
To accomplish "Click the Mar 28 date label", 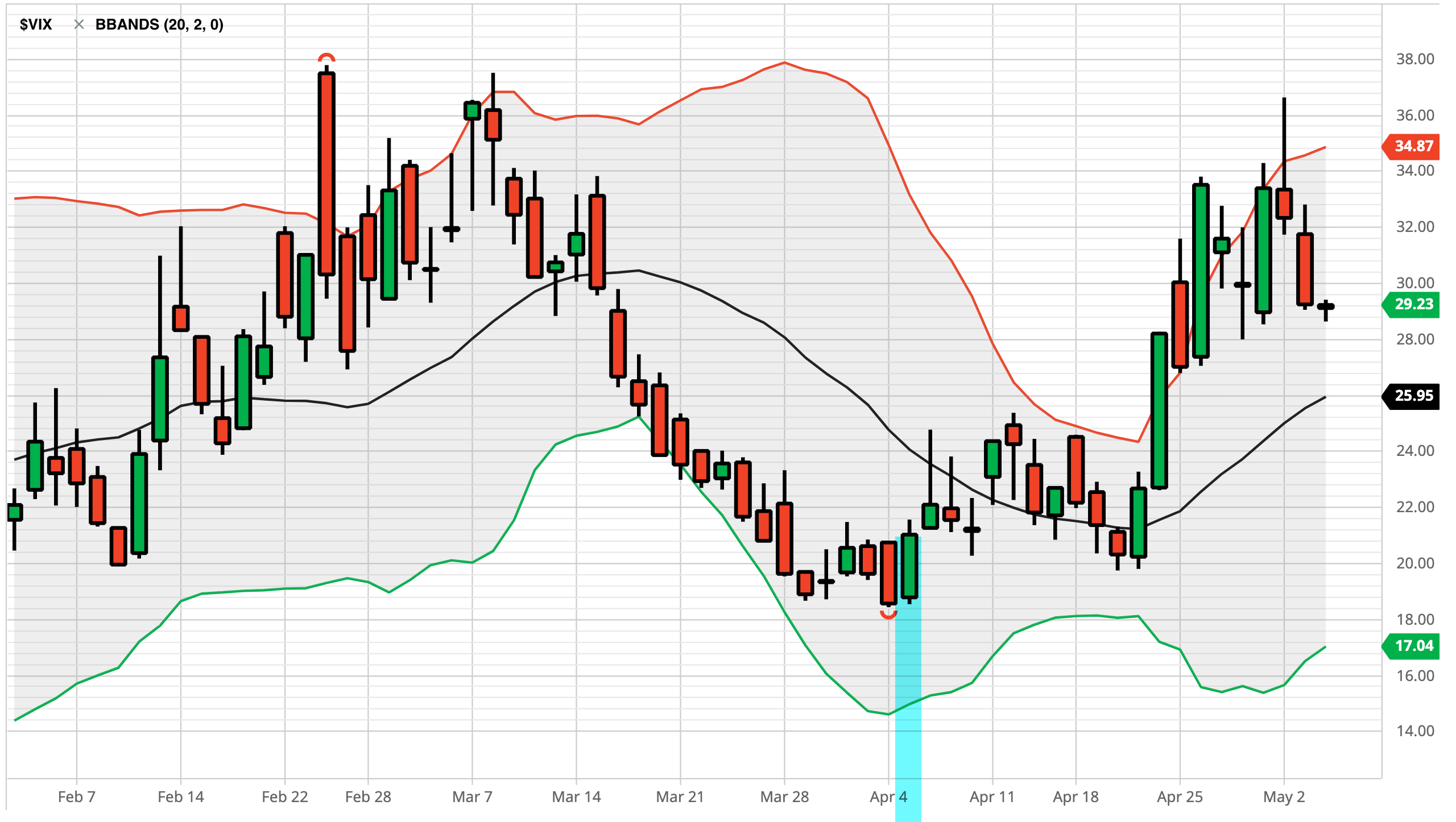I will pyautogui.click(x=784, y=796).
